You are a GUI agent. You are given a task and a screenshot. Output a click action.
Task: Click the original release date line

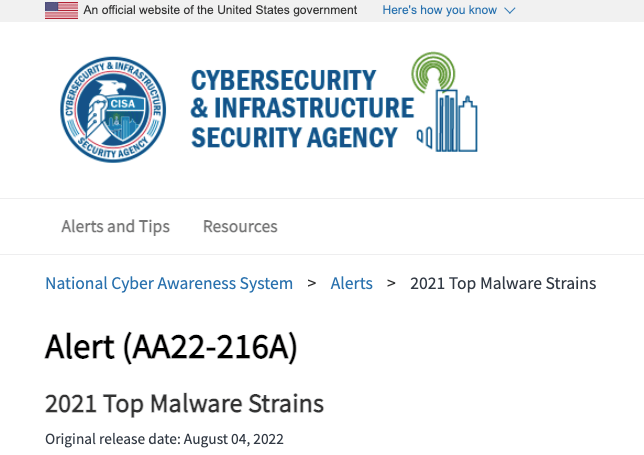(165, 438)
